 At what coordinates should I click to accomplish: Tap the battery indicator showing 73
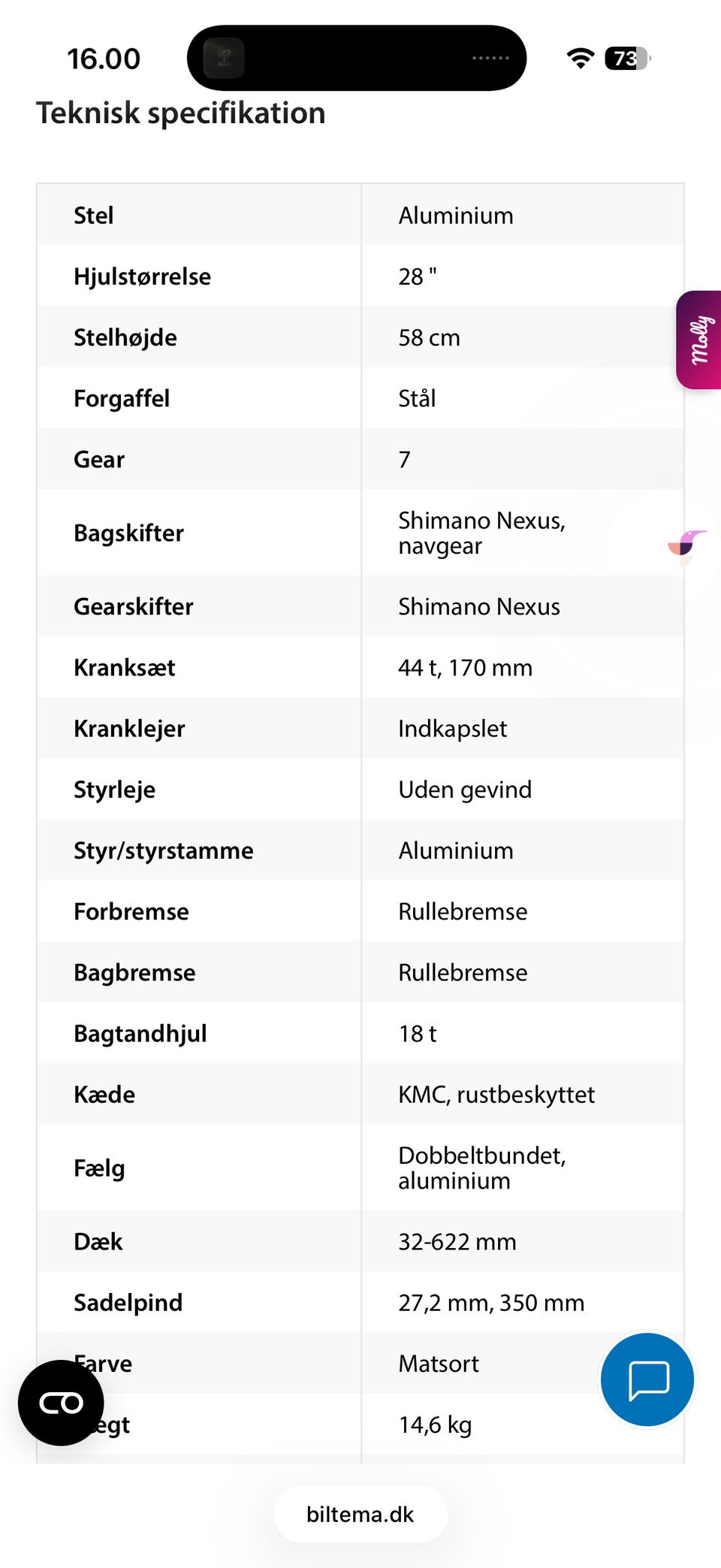626,58
